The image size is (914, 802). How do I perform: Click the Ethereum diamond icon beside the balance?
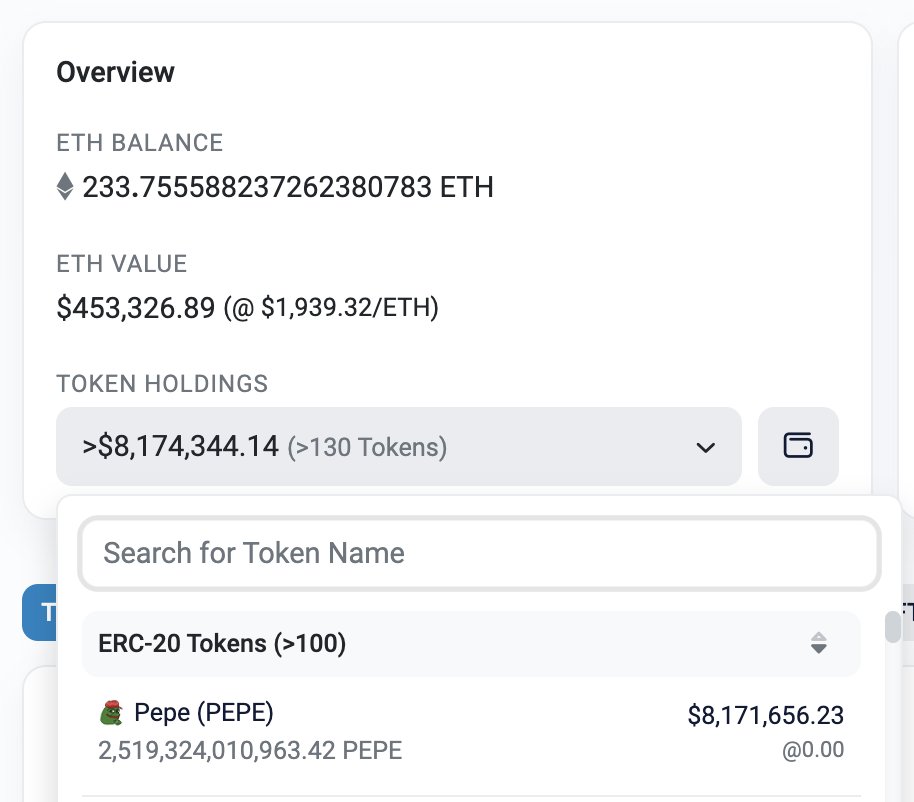click(x=66, y=187)
